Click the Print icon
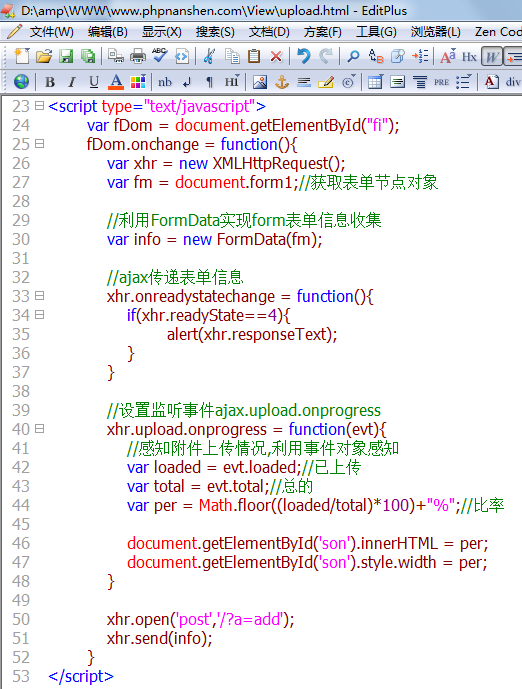Image resolution: width=522 pixels, height=689 pixels. pyautogui.click(x=138, y=56)
